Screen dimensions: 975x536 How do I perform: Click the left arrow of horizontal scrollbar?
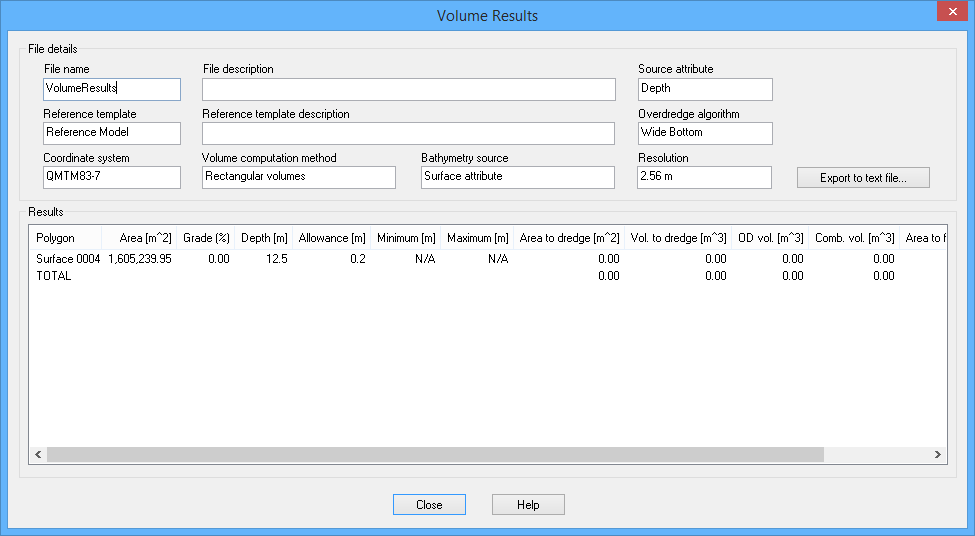pos(38,454)
